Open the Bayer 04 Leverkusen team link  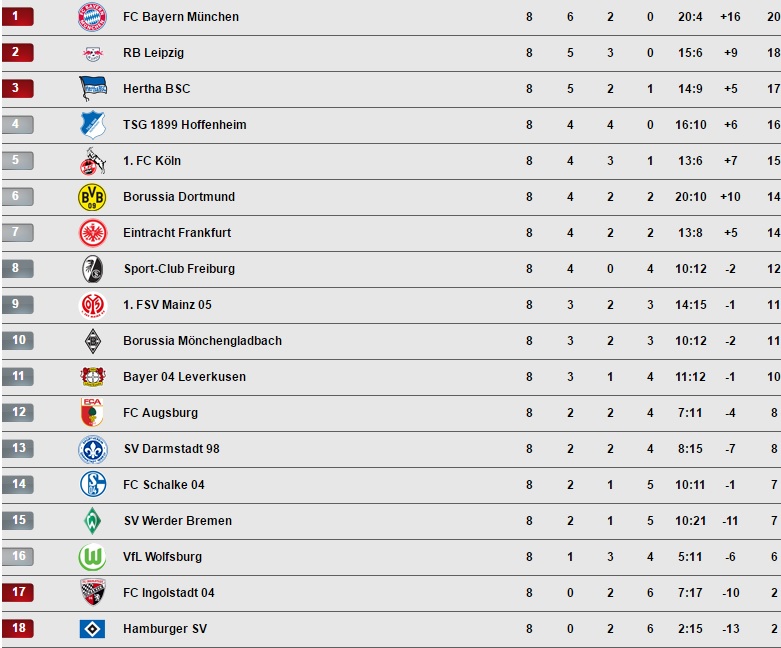pyautogui.click(x=185, y=377)
